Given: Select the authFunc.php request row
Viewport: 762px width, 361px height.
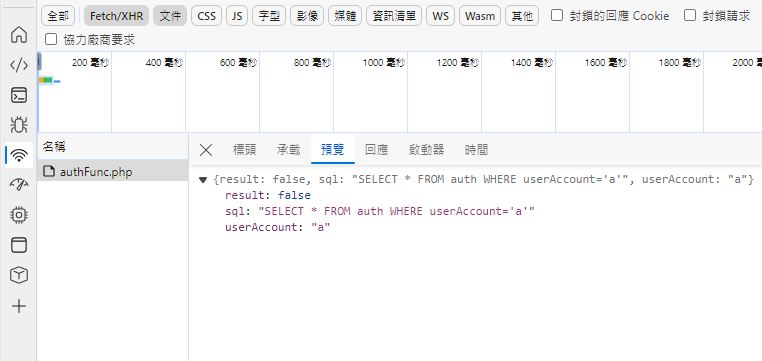Looking at the screenshot, I should (113, 172).
